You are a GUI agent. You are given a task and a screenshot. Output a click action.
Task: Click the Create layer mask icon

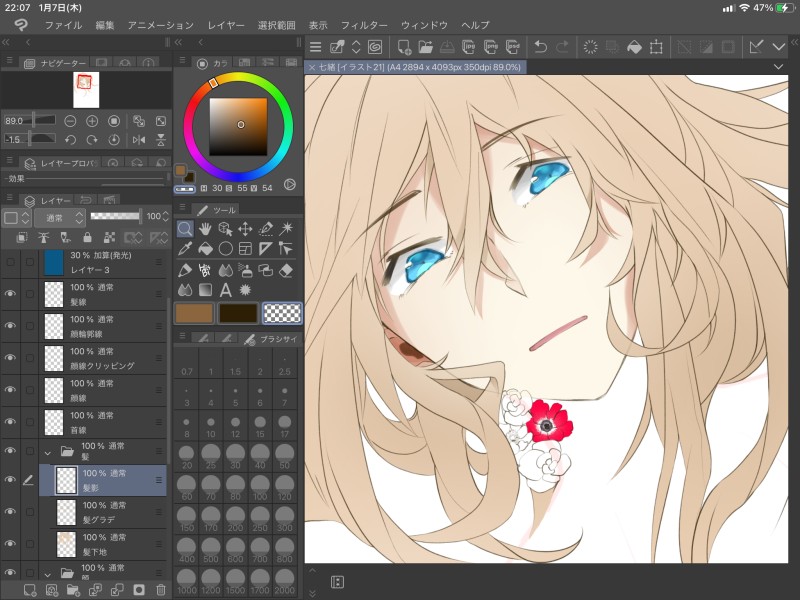138,590
